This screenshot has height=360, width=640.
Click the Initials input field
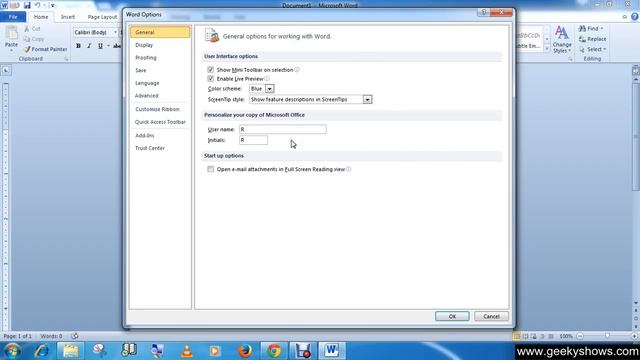tap(253, 140)
